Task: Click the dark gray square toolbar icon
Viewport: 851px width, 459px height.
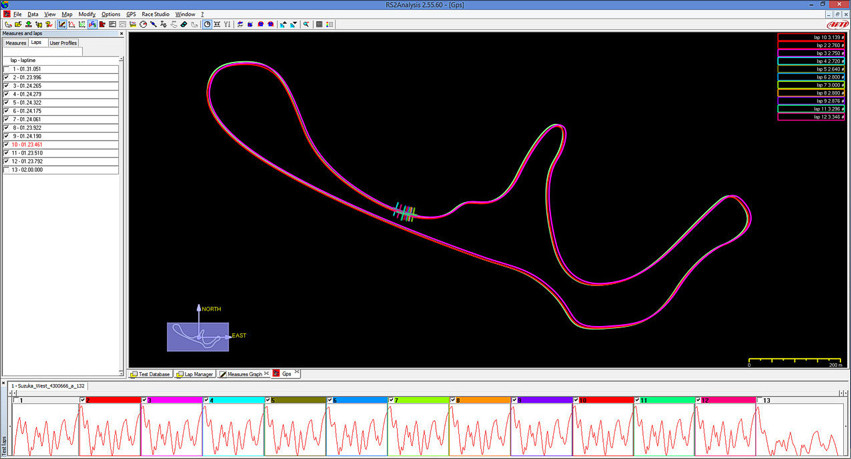Action: pyautogui.click(x=319, y=24)
